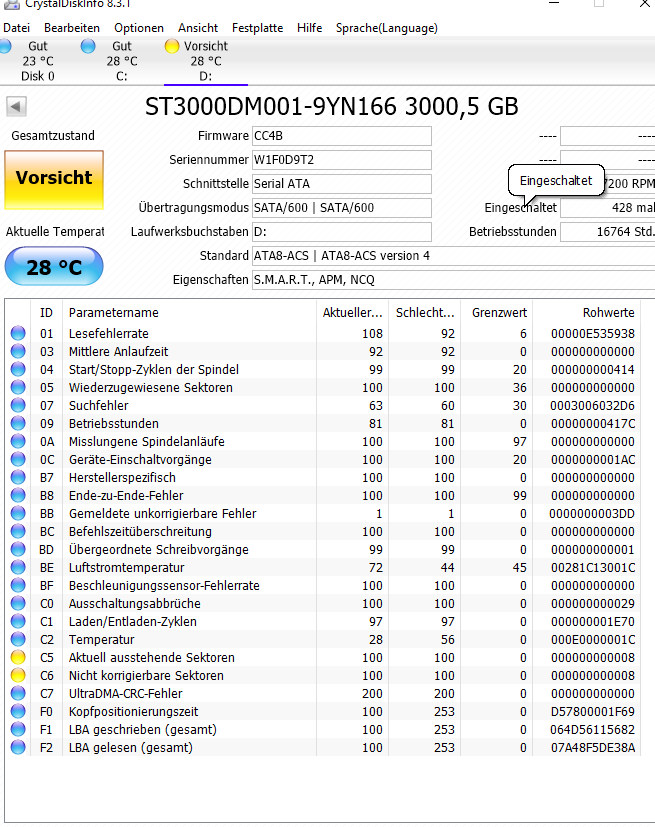Click the status icon for Befehlszeitüberschreitung
Image resolution: width=655 pixels, height=827 pixels.
tap(18, 531)
